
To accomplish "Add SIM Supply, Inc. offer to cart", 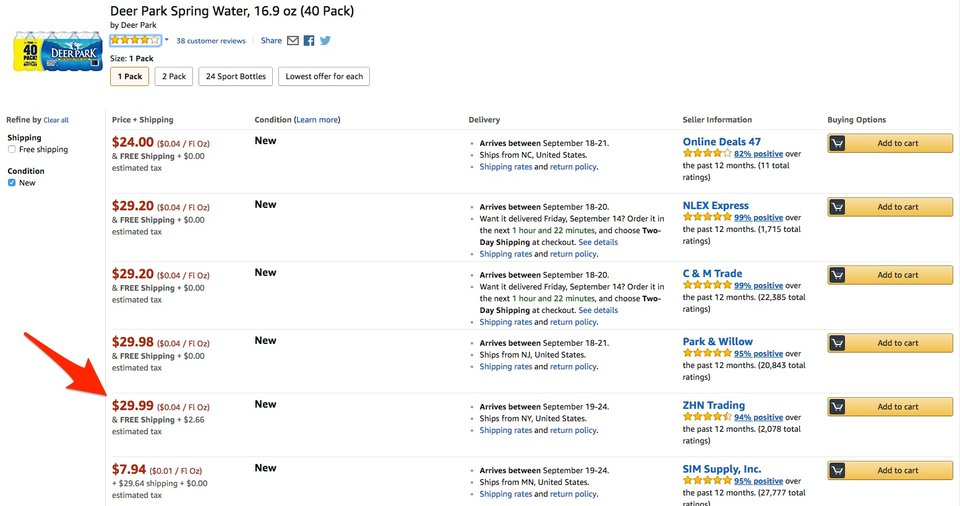I will coord(890,470).
